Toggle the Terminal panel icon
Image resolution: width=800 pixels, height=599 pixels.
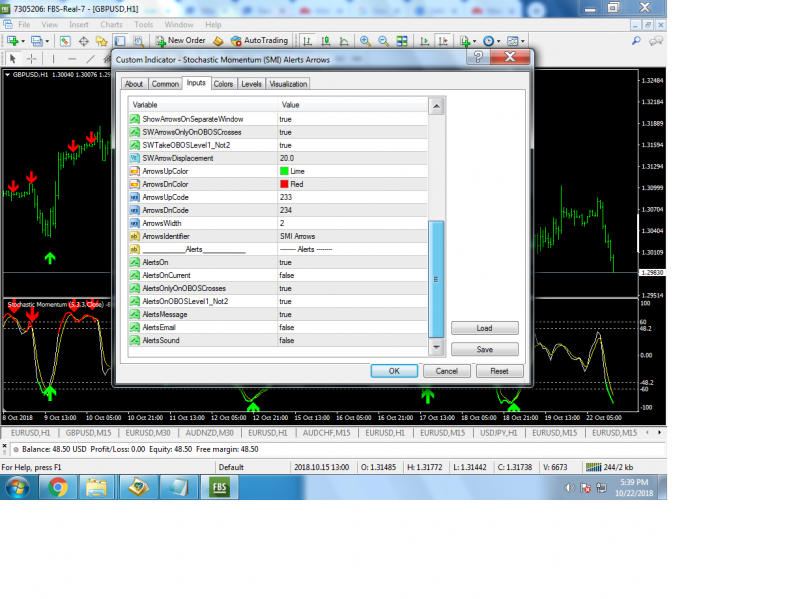120,41
